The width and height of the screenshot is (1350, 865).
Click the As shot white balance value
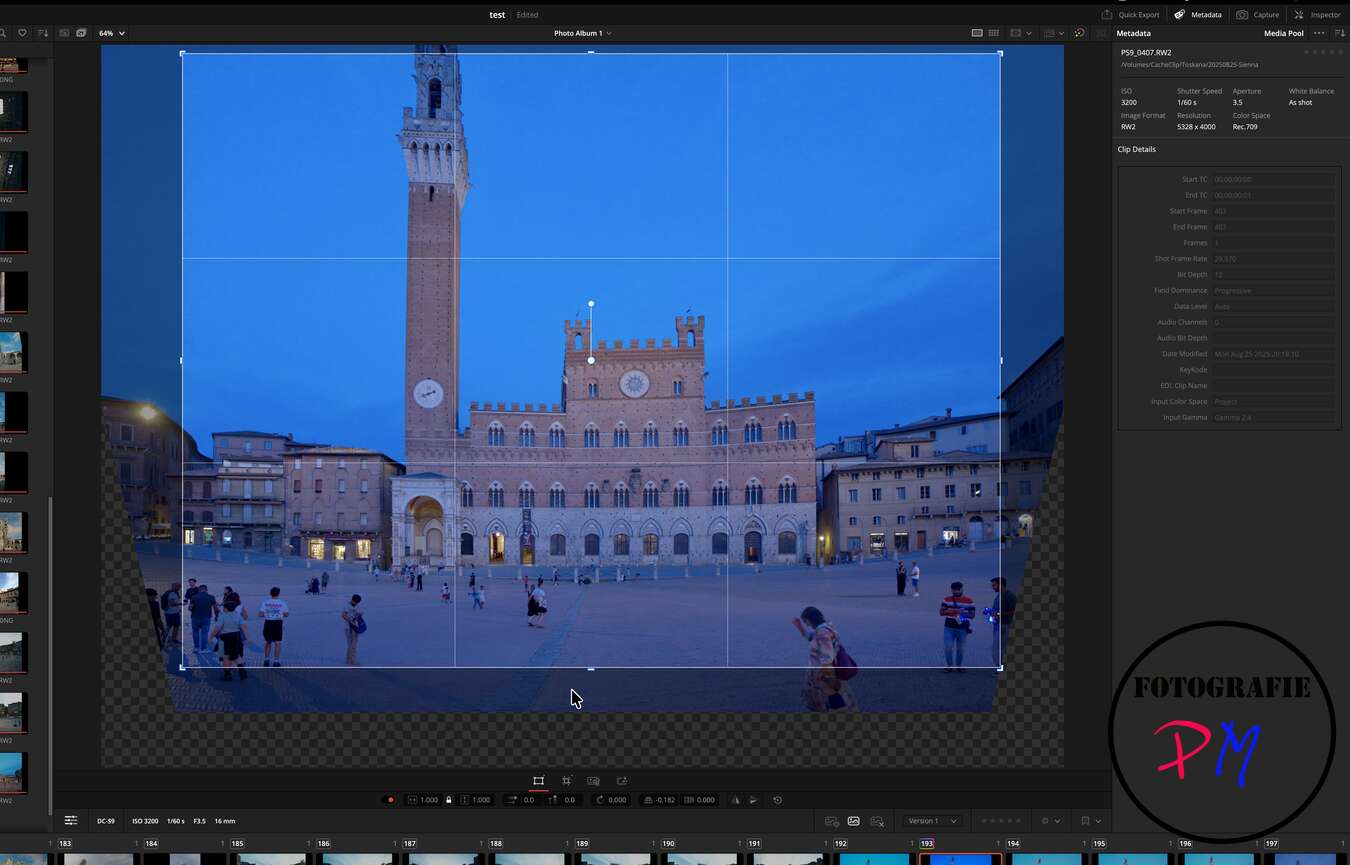pos(1300,103)
